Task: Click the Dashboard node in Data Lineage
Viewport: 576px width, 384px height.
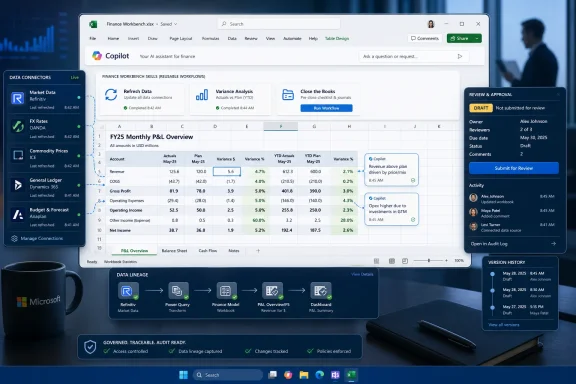Action: pos(321,291)
